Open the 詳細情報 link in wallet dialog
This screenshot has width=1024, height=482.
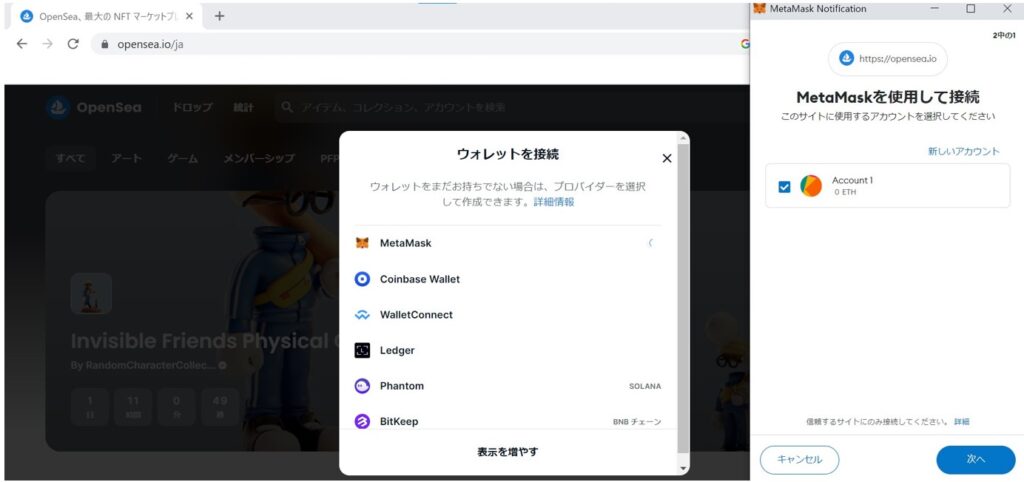(554, 202)
